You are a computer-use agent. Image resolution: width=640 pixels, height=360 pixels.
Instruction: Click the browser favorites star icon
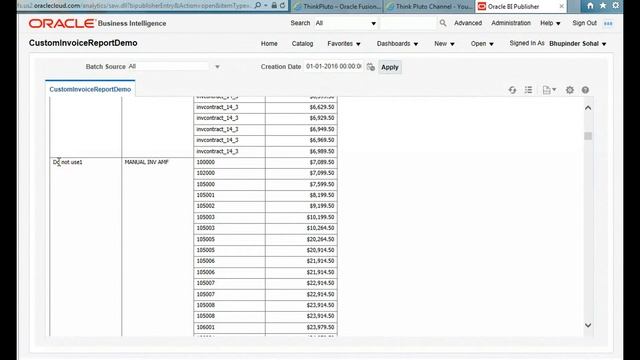tap(603, 6)
